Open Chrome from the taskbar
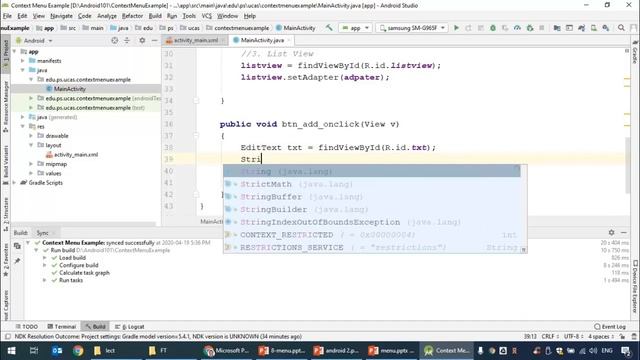This screenshot has width=640, height=360. click(78, 351)
